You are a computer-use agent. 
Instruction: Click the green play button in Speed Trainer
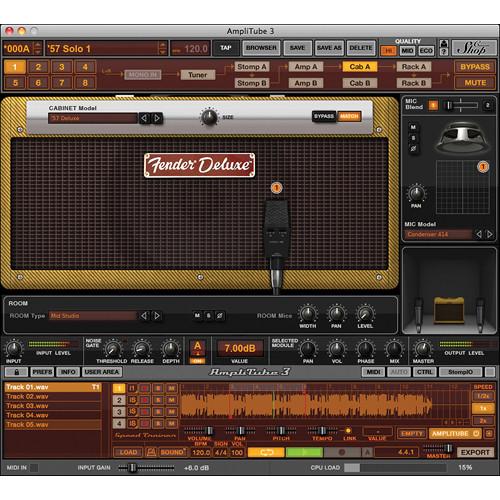click(304, 452)
